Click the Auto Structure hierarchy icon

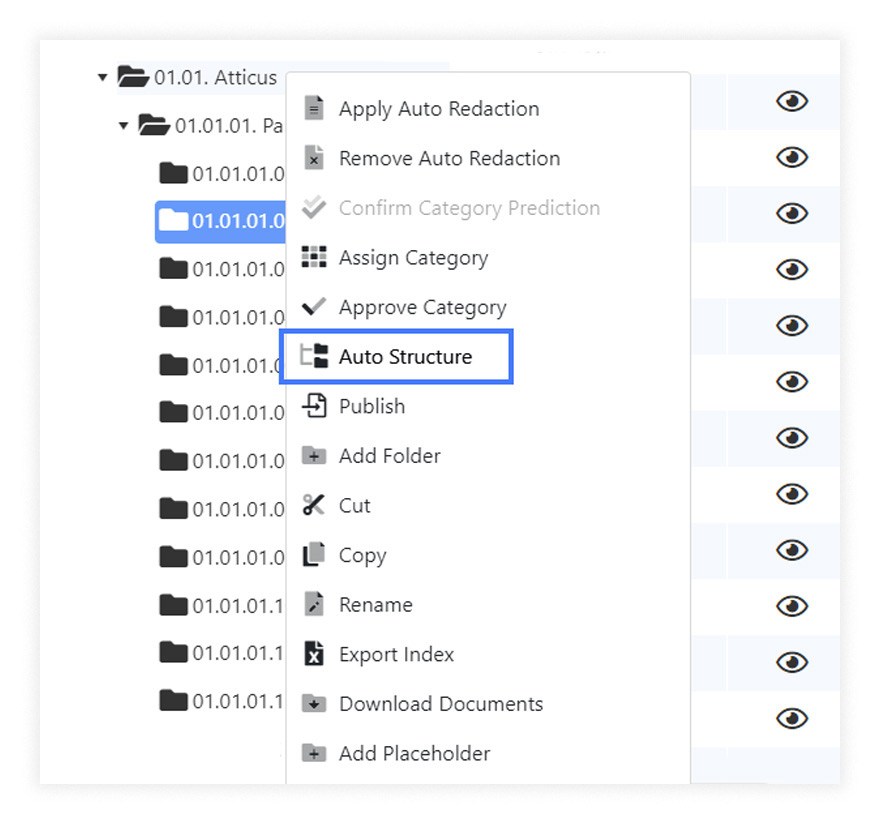[314, 356]
